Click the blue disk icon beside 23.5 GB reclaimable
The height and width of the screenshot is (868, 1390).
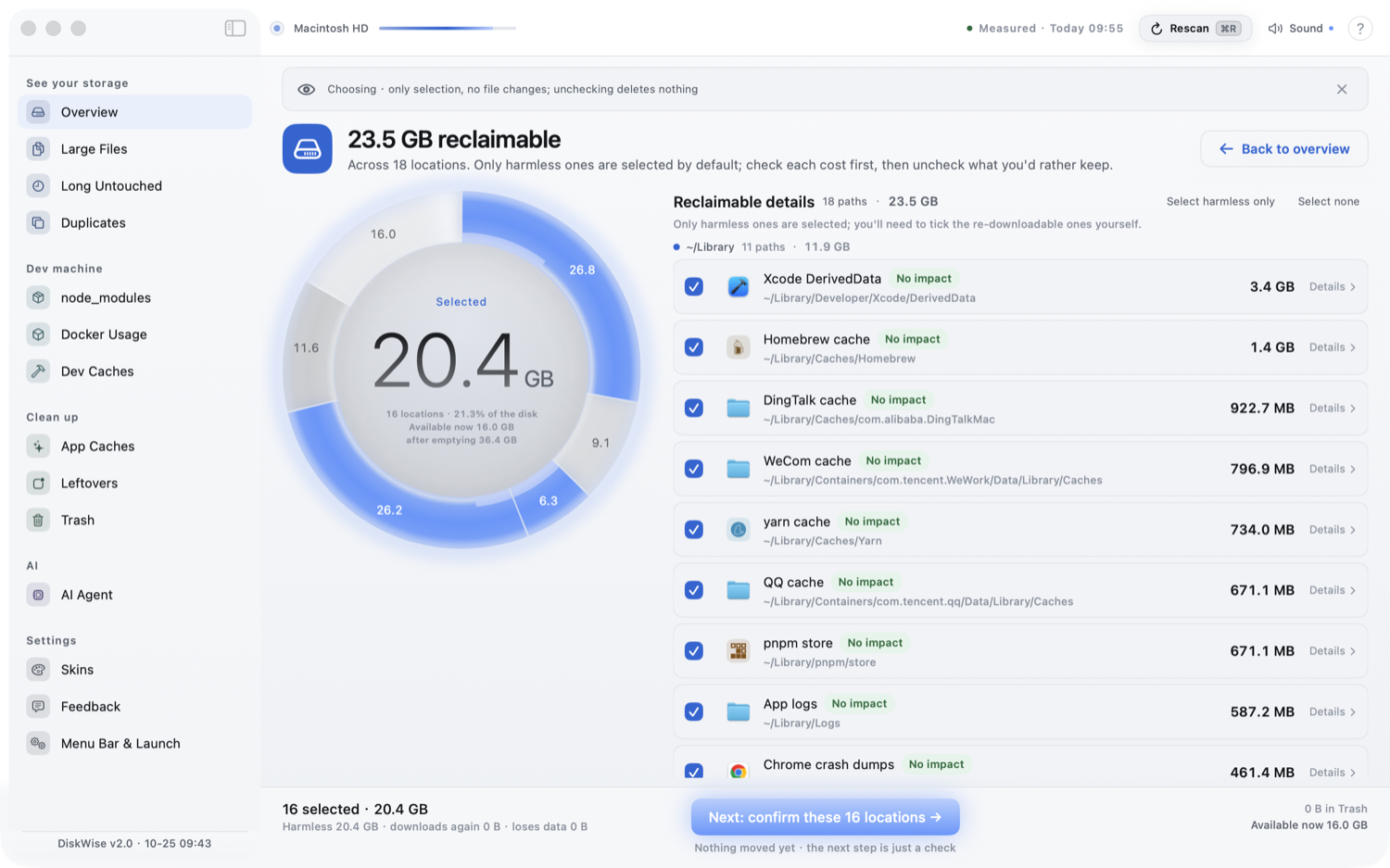coord(308,149)
